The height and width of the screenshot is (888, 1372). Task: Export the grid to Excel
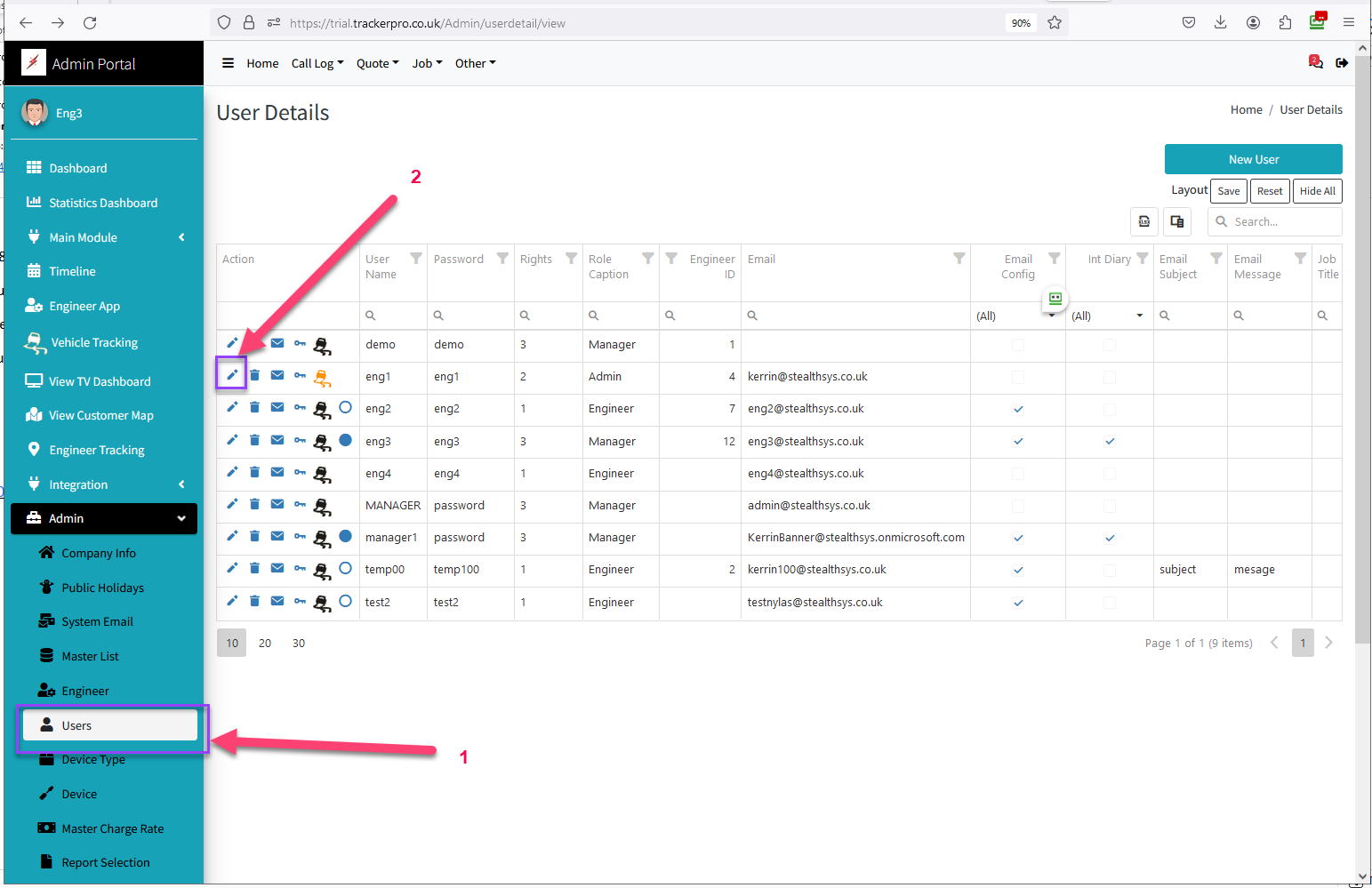click(x=1144, y=221)
